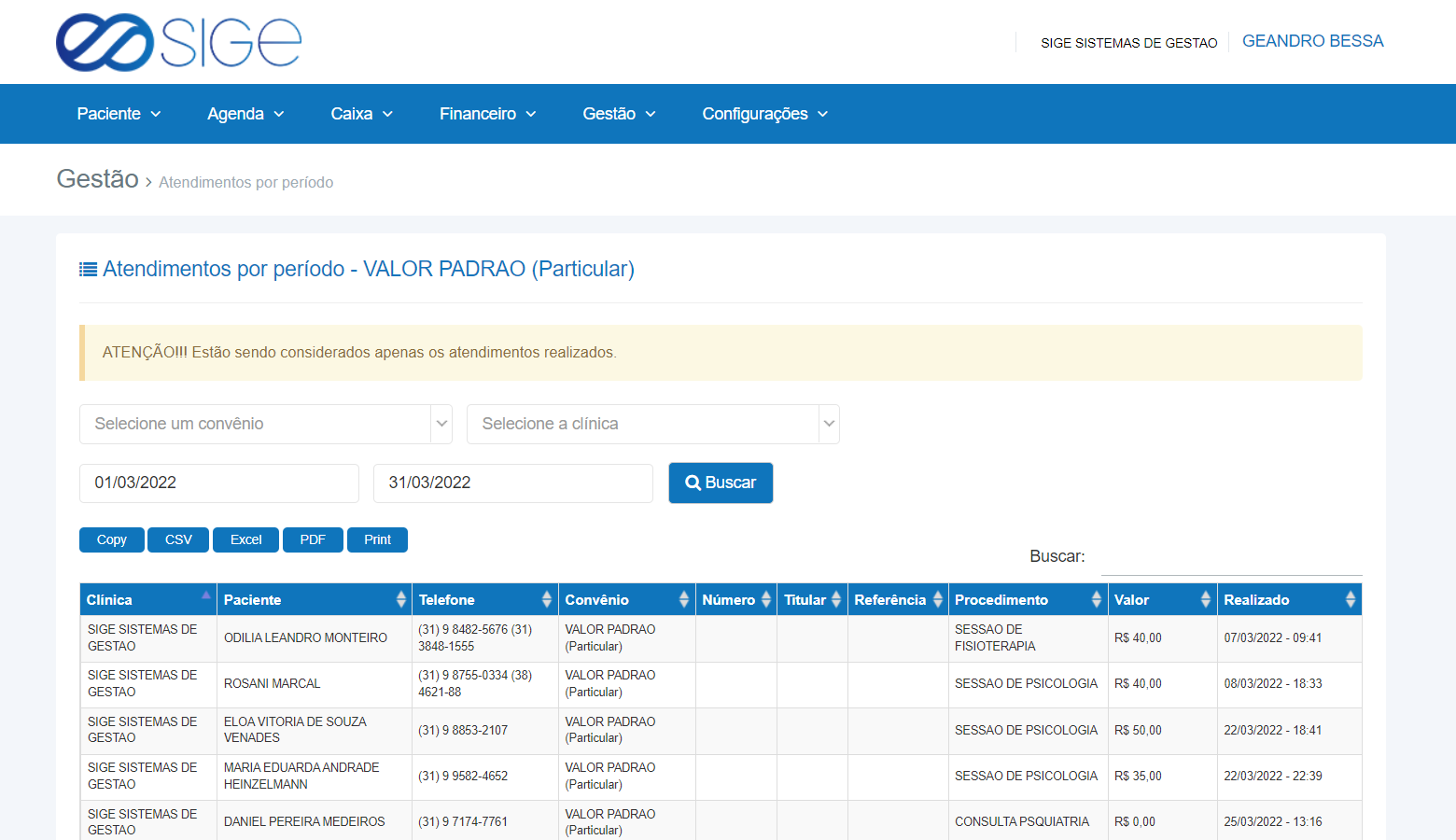The image size is (1456, 840).
Task: Click the ATENÇÃO warning alert message
Action: pos(721,353)
